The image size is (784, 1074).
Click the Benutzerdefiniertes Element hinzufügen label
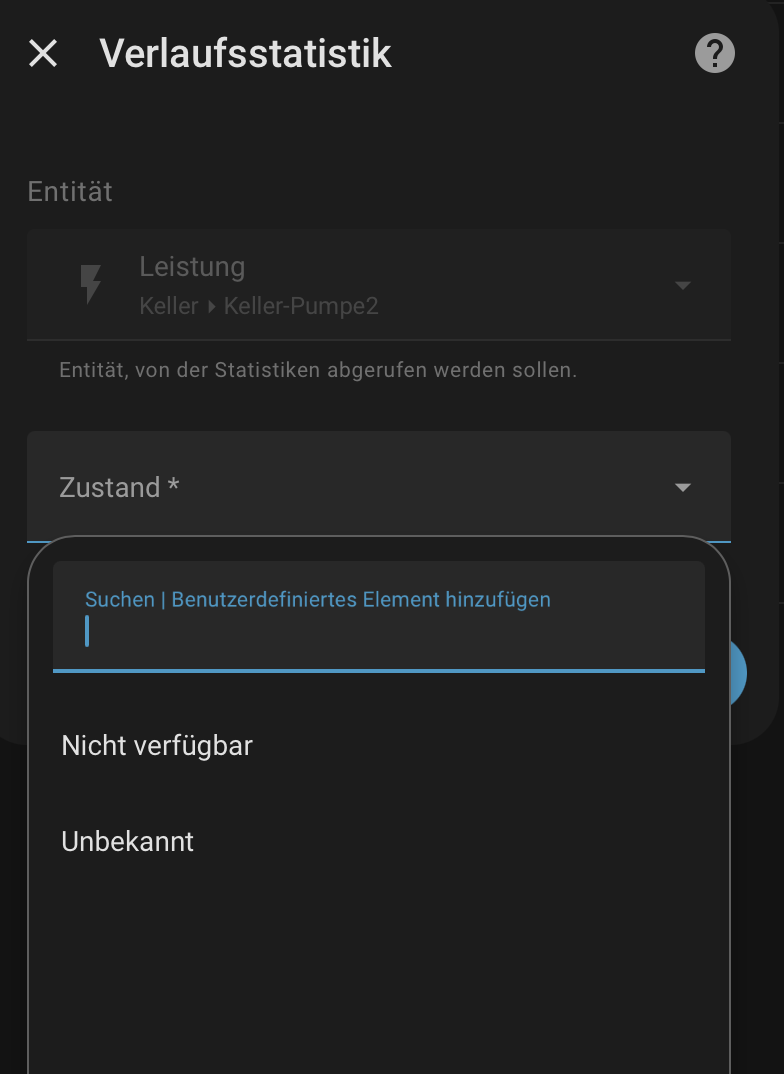click(361, 599)
